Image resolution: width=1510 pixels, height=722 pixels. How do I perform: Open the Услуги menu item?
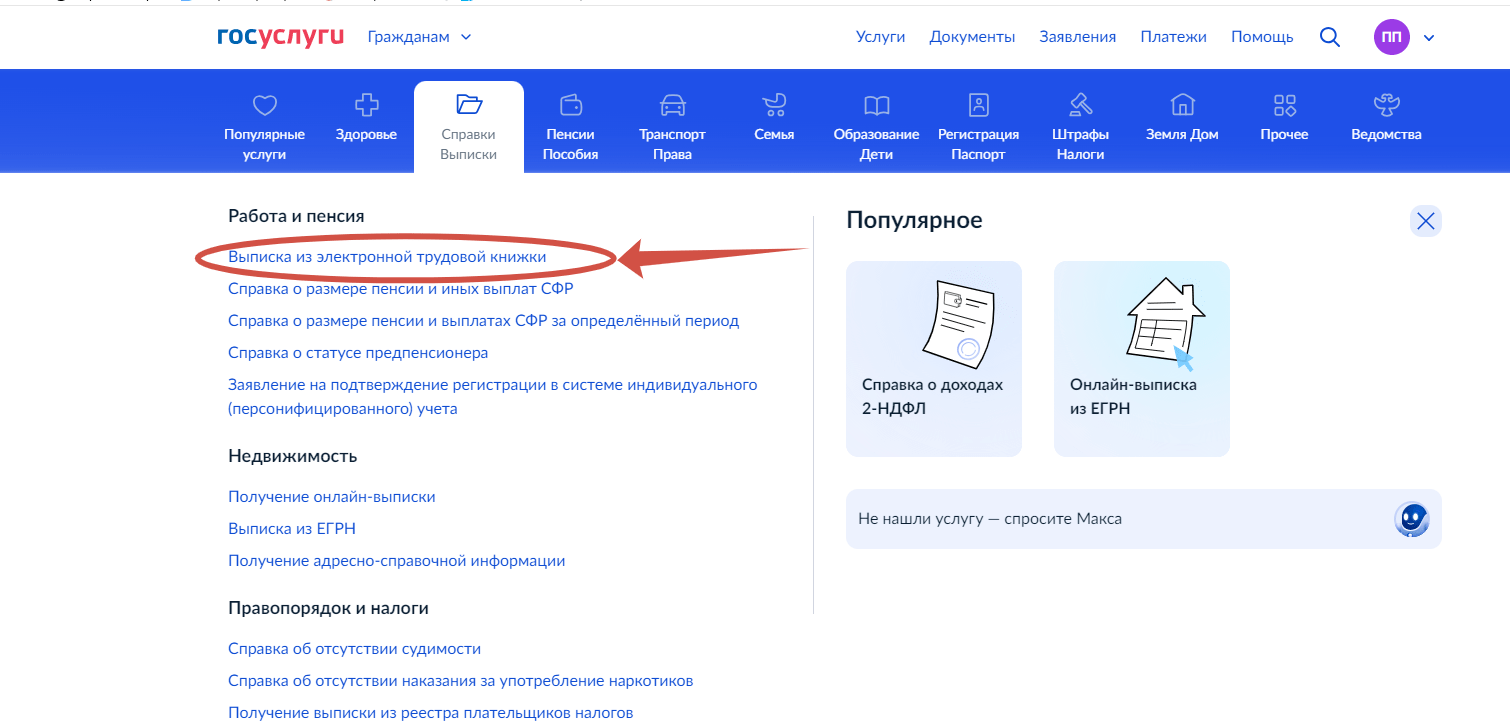click(881, 37)
